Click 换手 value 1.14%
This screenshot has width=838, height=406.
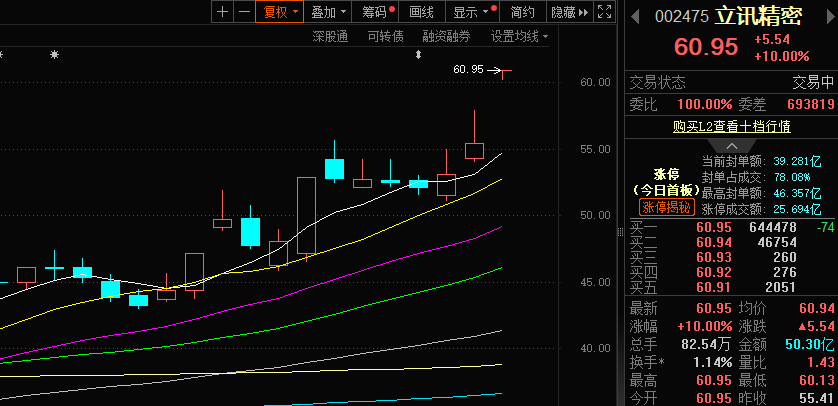click(713, 362)
